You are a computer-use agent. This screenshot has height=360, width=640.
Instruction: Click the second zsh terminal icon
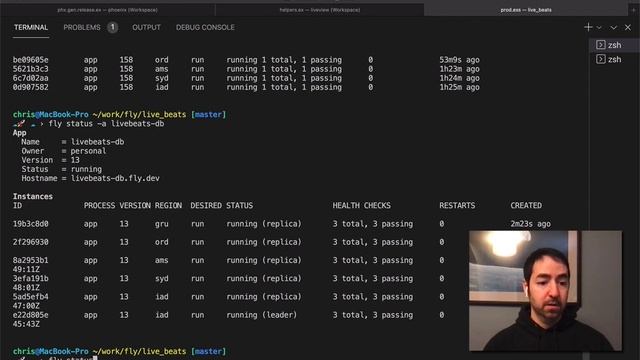(600, 59)
